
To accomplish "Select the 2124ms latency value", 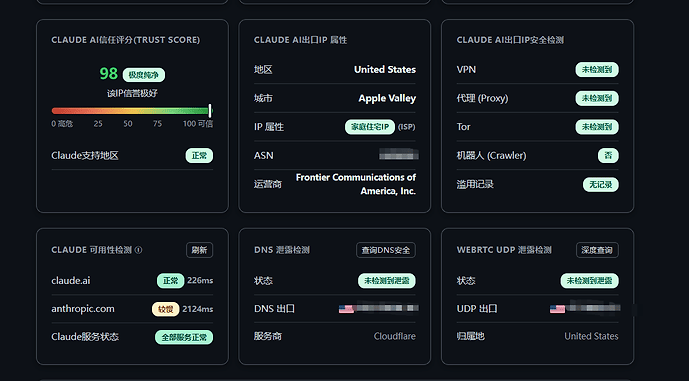I will [x=198, y=309].
